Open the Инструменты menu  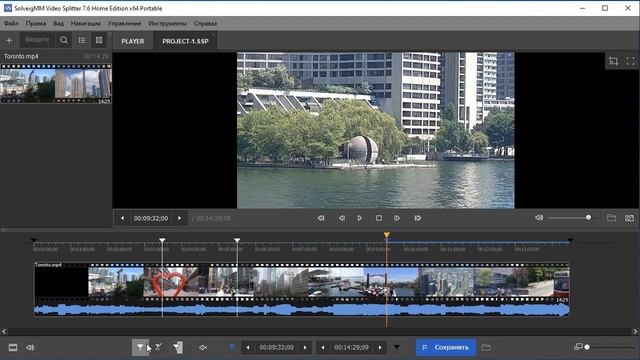[x=167, y=24]
